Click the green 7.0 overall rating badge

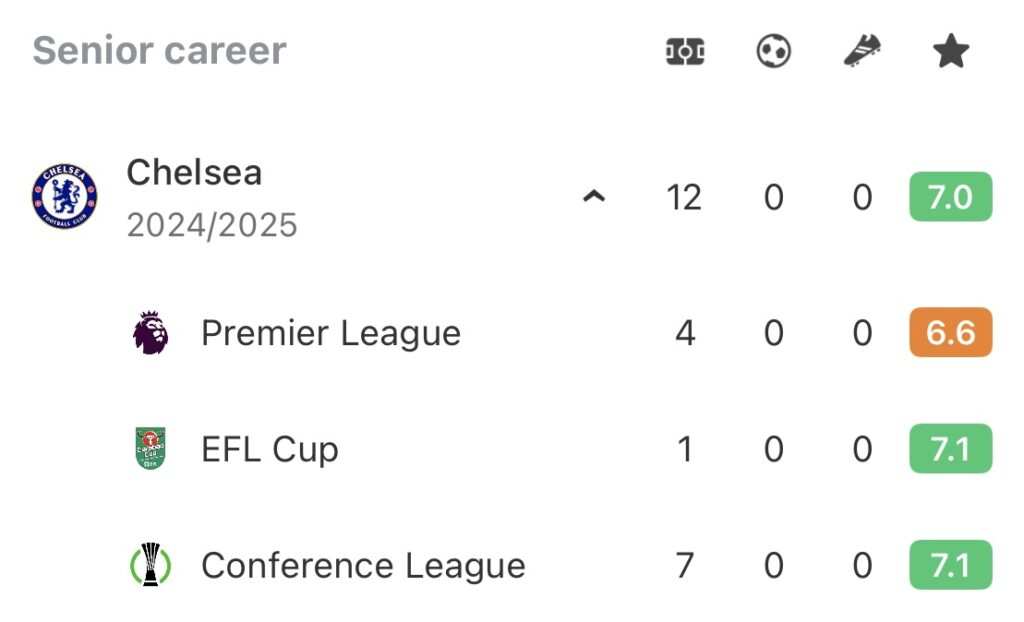951,197
